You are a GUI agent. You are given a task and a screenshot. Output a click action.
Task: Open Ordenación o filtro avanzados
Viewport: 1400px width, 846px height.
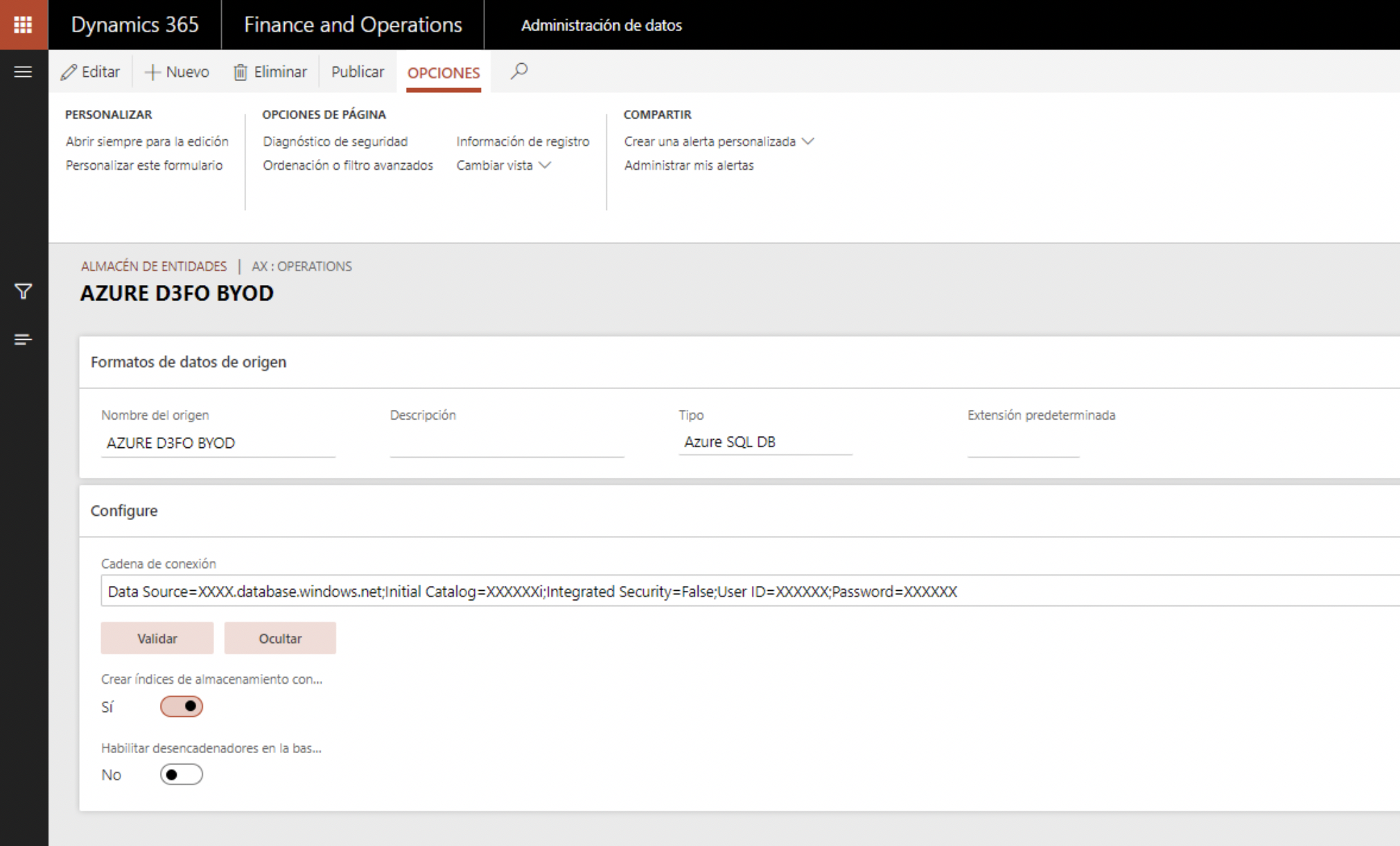[x=348, y=165]
